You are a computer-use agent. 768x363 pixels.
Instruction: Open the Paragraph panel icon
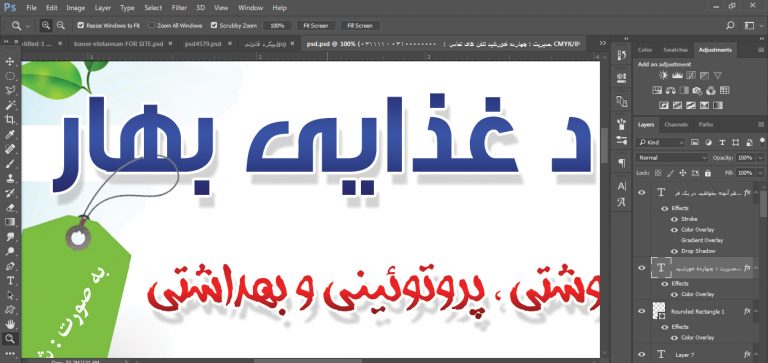(x=622, y=163)
